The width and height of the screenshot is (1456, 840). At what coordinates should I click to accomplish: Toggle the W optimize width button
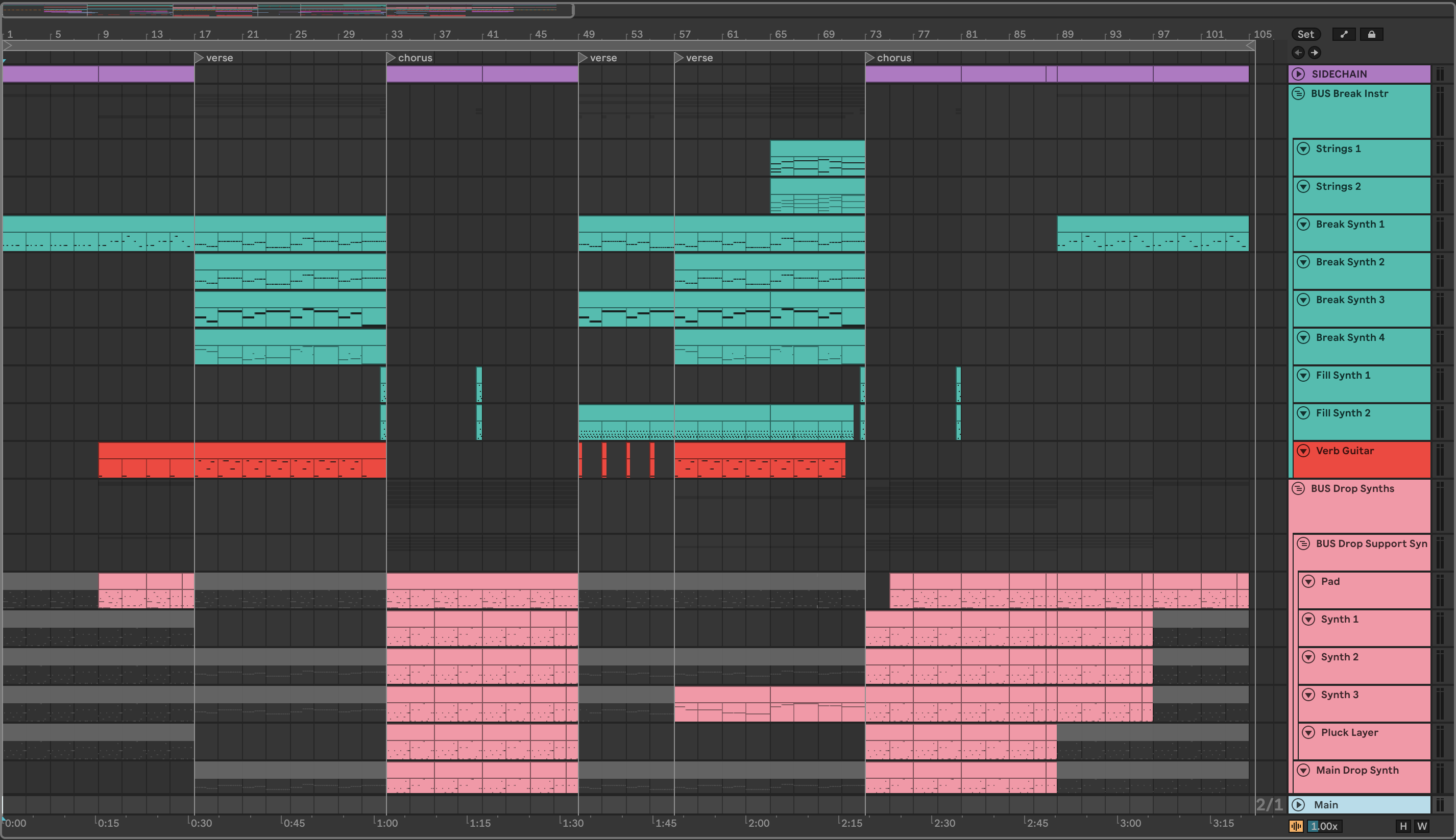[1422, 826]
